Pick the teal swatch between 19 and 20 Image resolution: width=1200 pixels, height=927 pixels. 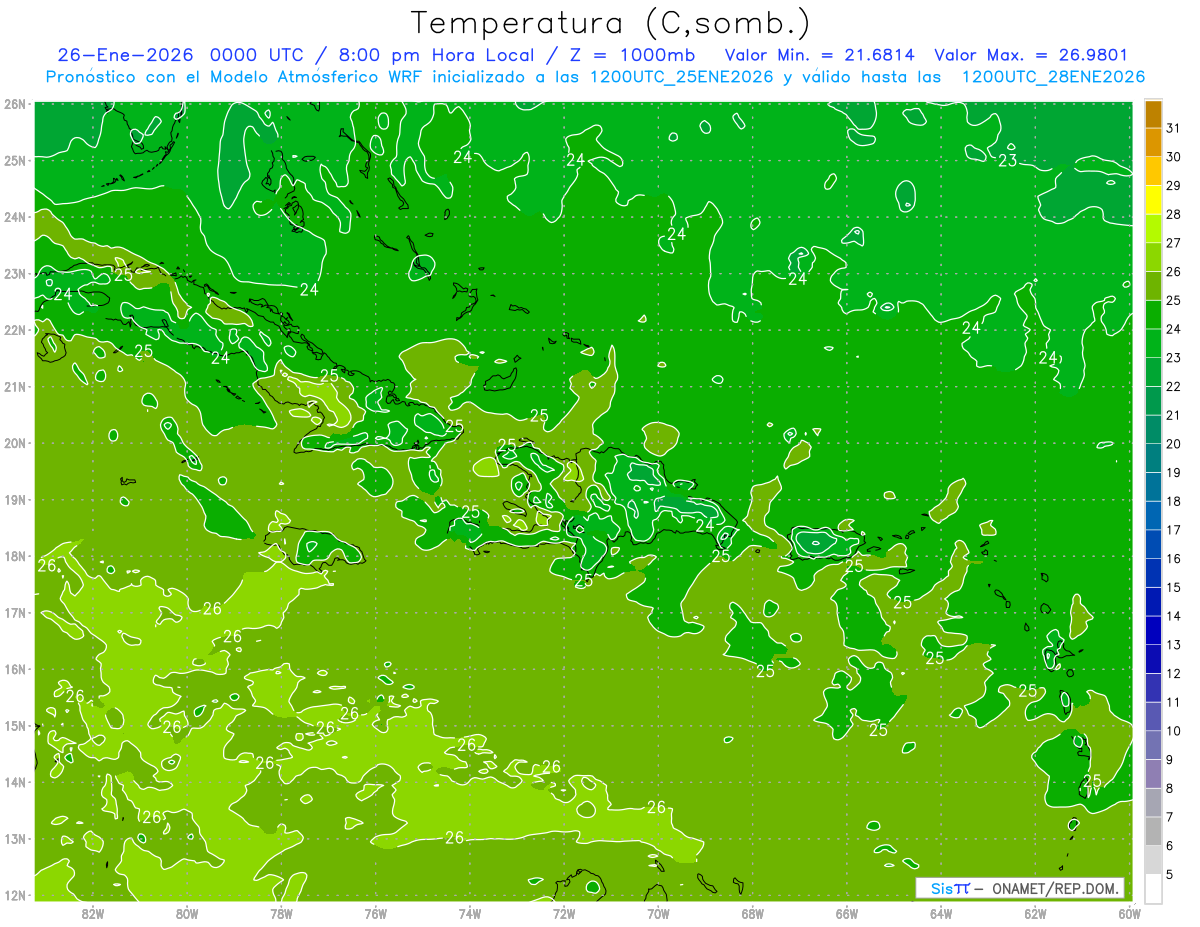point(1153,458)
